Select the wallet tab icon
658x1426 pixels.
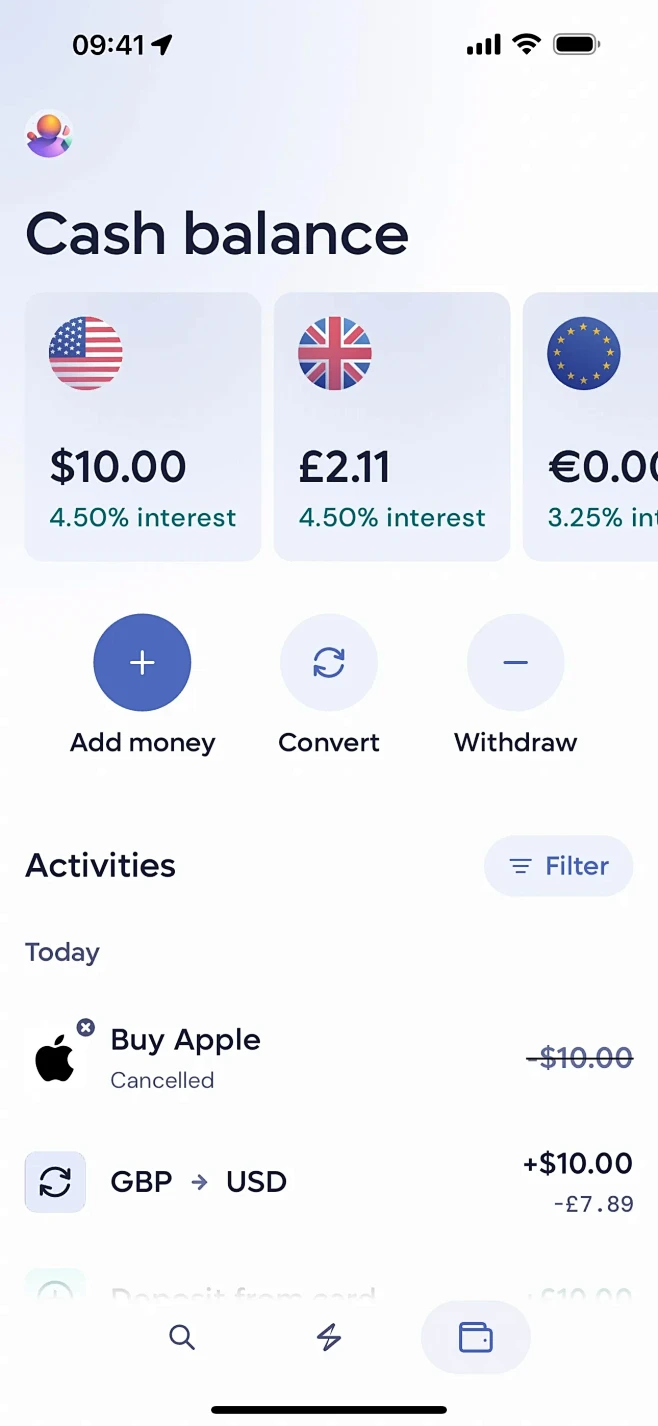pos(476,1337)
